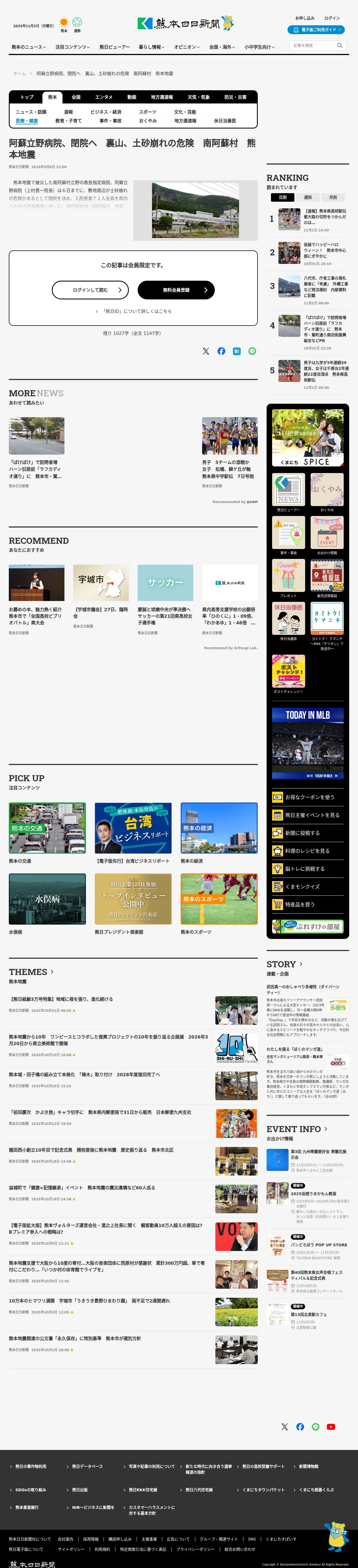
Task: Click calendar icon 熊日主催イベントを見る
Action: [277, 815]
